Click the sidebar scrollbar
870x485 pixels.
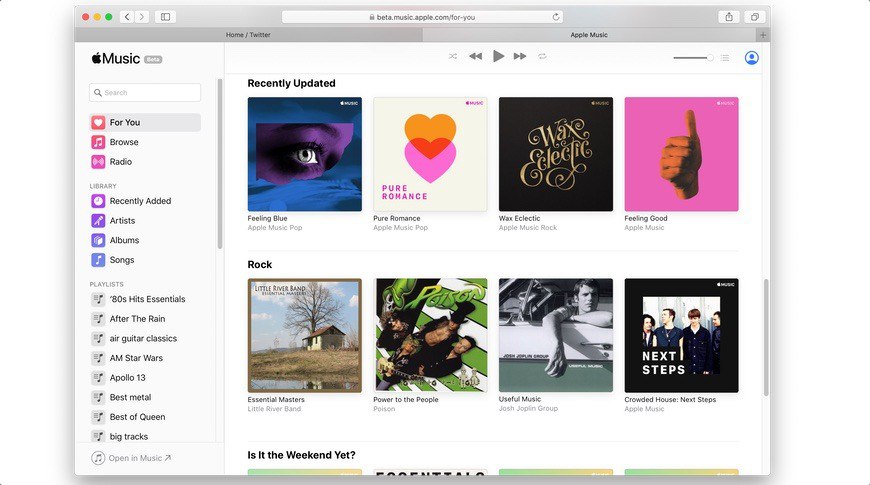pyautogui.click(x=220, y=164)
